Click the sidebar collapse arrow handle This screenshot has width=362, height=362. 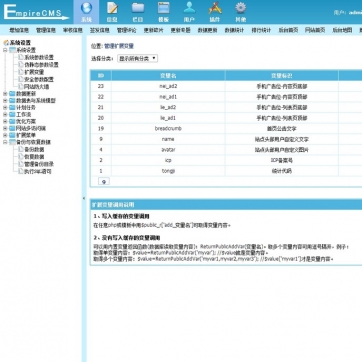[x=84, y=198]
